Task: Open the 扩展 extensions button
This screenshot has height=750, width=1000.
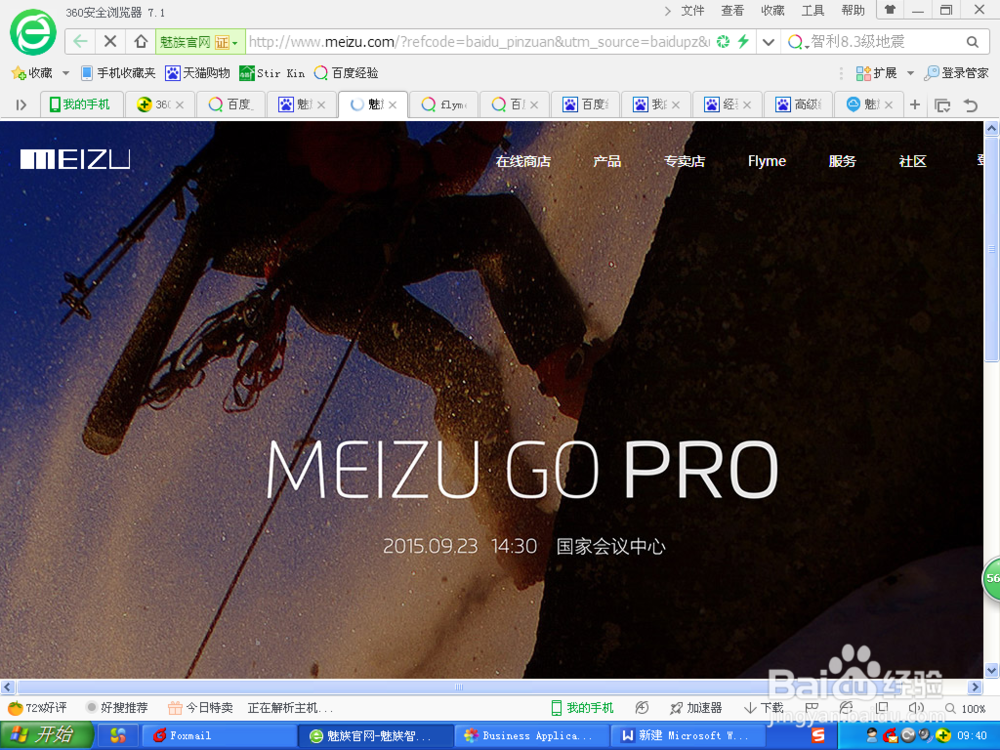Action: (x=876, y=73)
